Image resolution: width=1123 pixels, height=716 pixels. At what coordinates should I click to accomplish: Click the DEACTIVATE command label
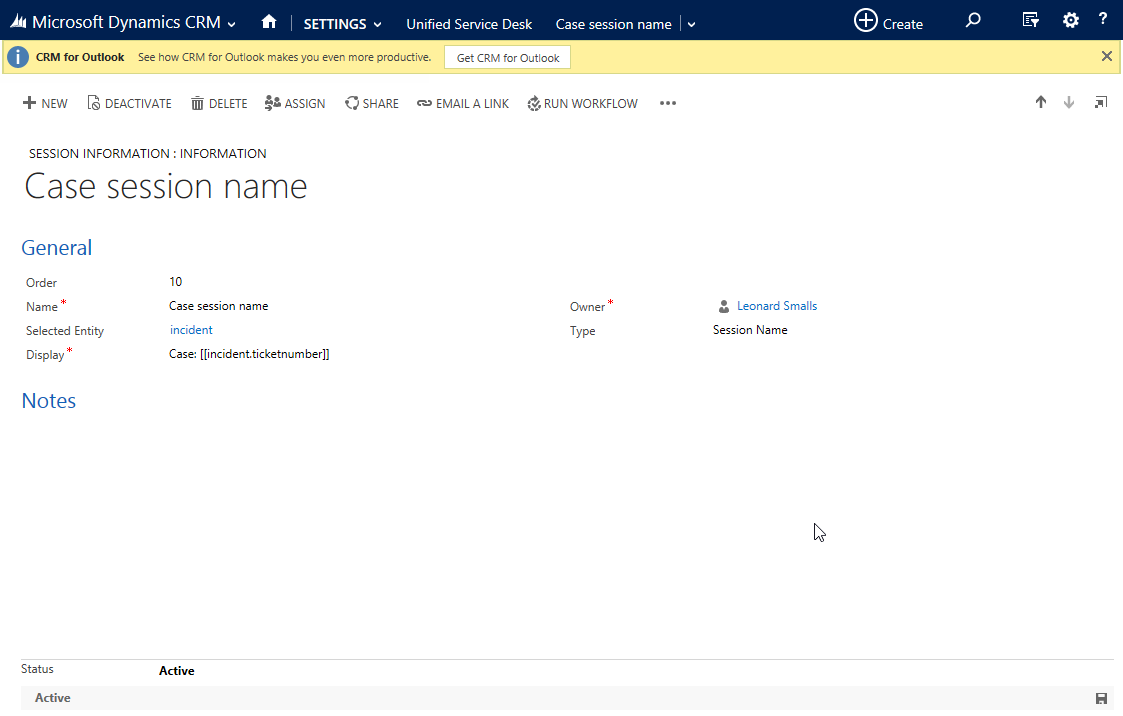138,104
